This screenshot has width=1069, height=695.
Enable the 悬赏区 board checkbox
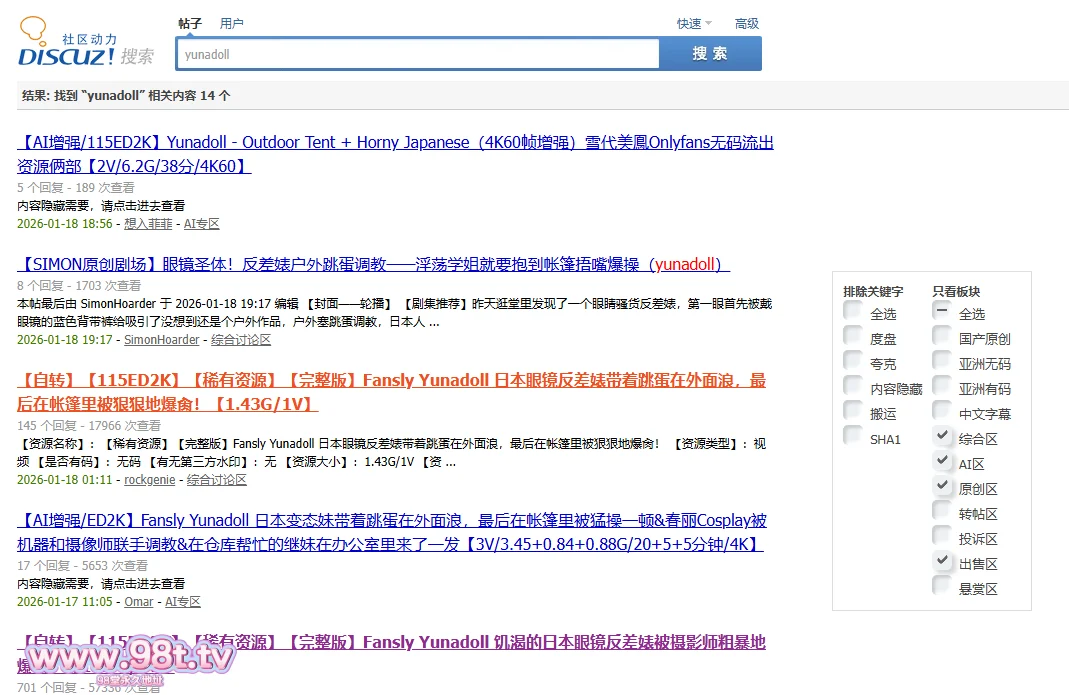942,587
